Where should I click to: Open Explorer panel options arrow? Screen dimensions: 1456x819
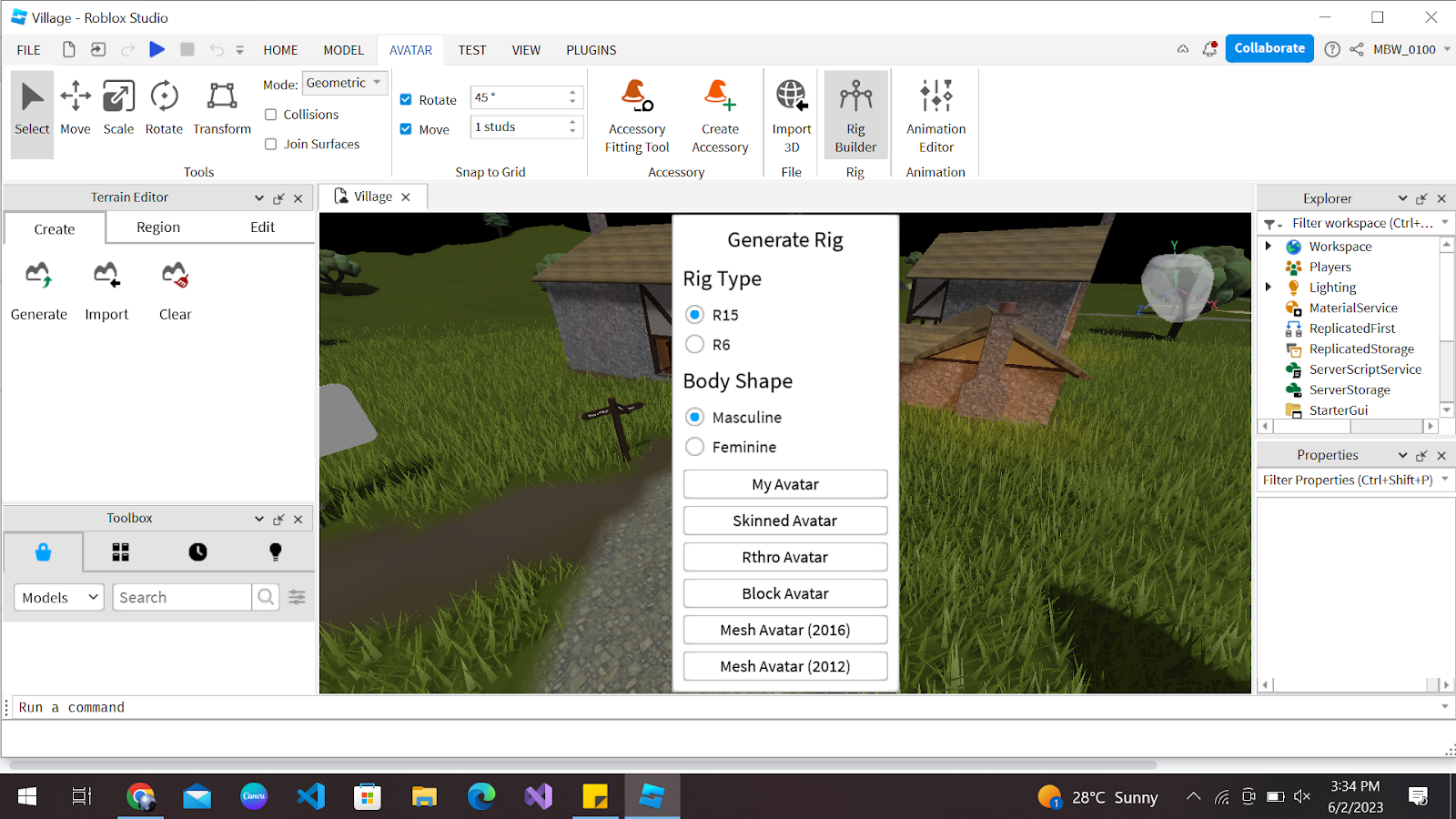tap(1402, 198)
